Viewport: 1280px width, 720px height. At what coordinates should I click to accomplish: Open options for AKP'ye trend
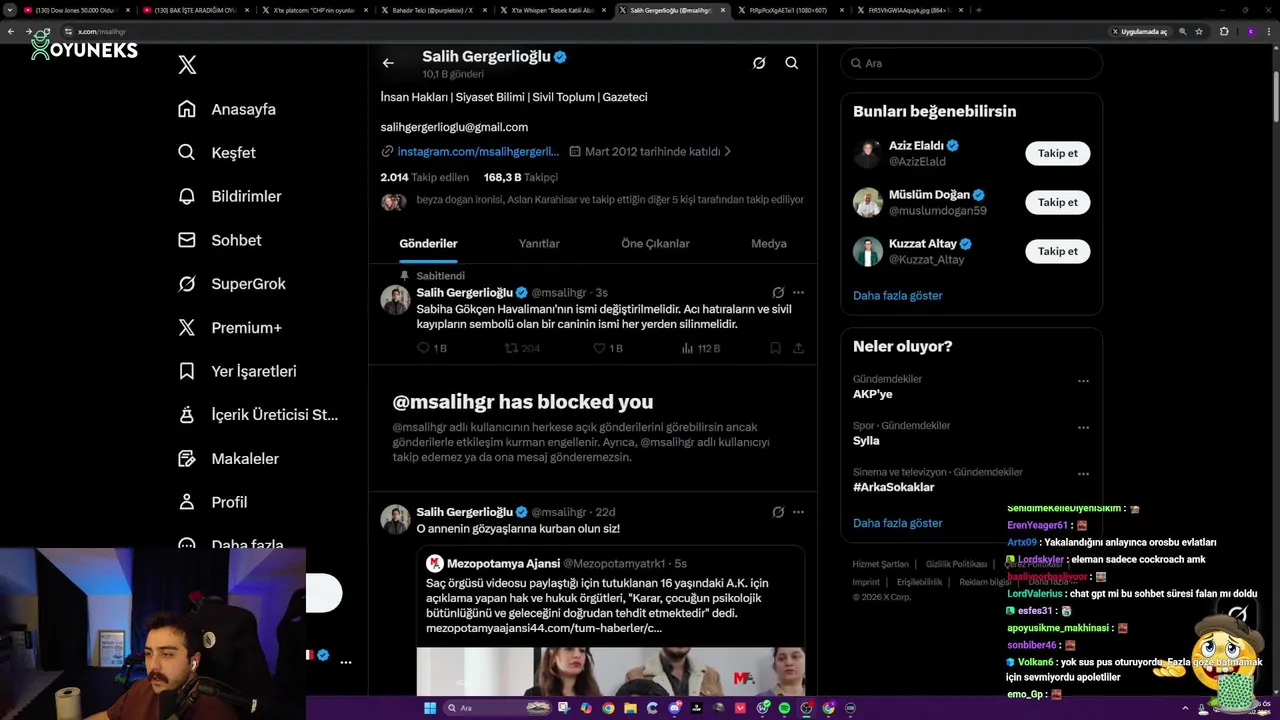[1083, 381]
